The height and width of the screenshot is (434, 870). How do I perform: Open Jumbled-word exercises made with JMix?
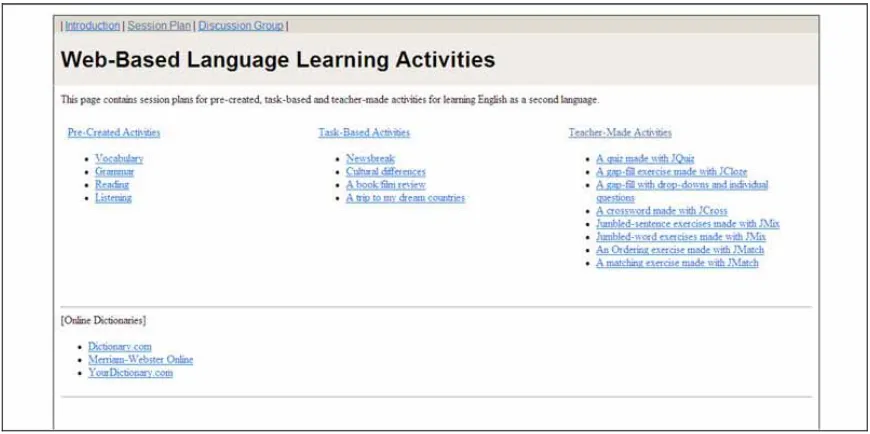coord(681,237)
